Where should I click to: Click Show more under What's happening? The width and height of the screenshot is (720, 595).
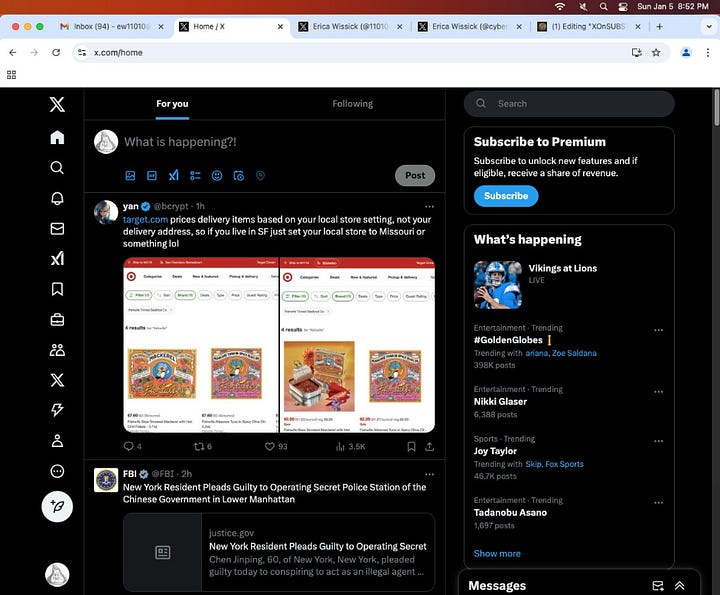[x=497, y=553]
